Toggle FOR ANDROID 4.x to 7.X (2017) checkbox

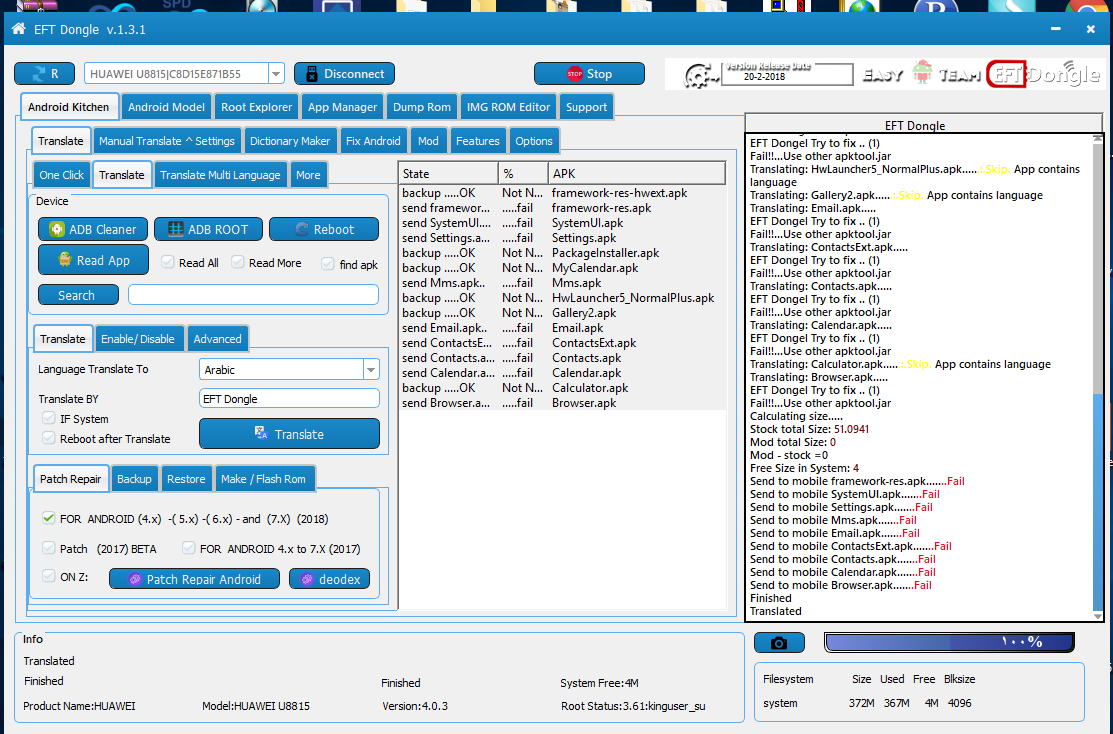click(188, 547)
